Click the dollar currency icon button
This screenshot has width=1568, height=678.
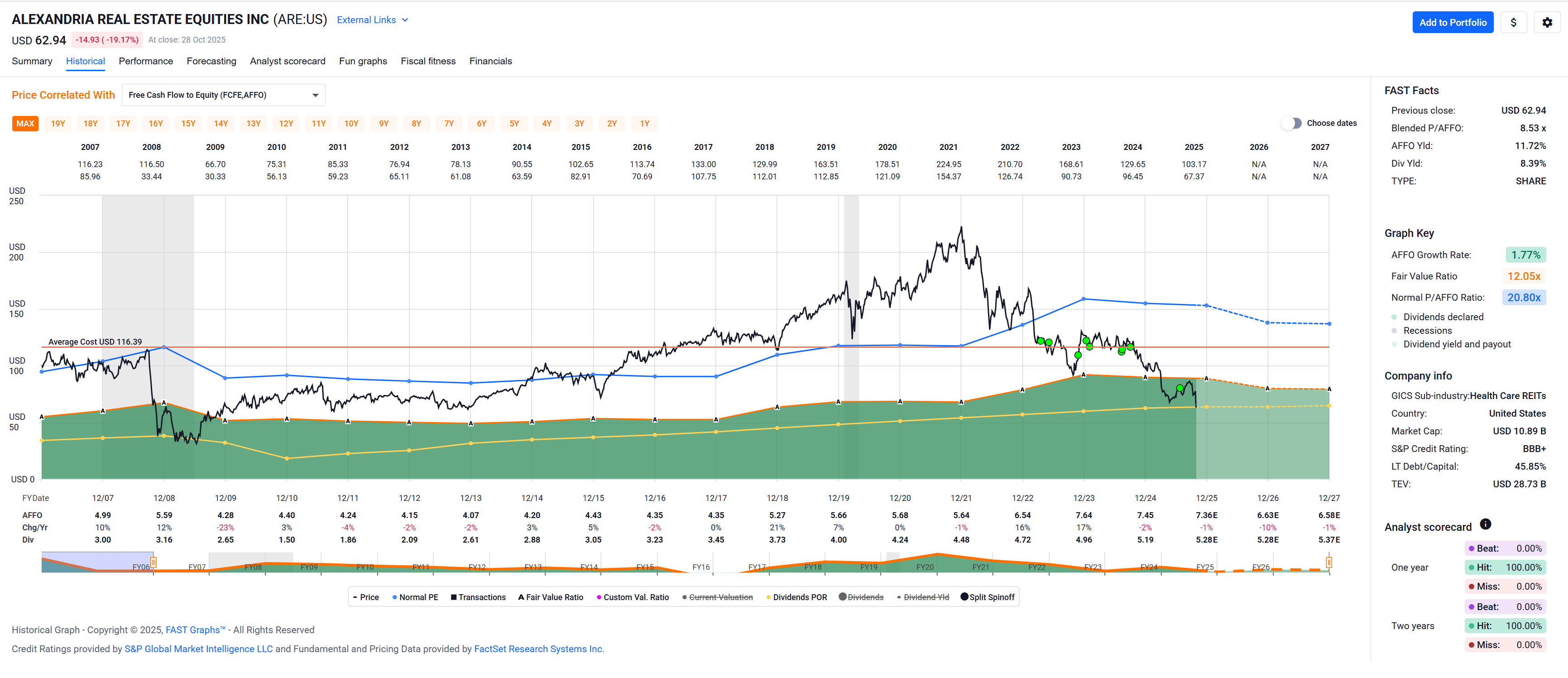tap(1513, 23)
